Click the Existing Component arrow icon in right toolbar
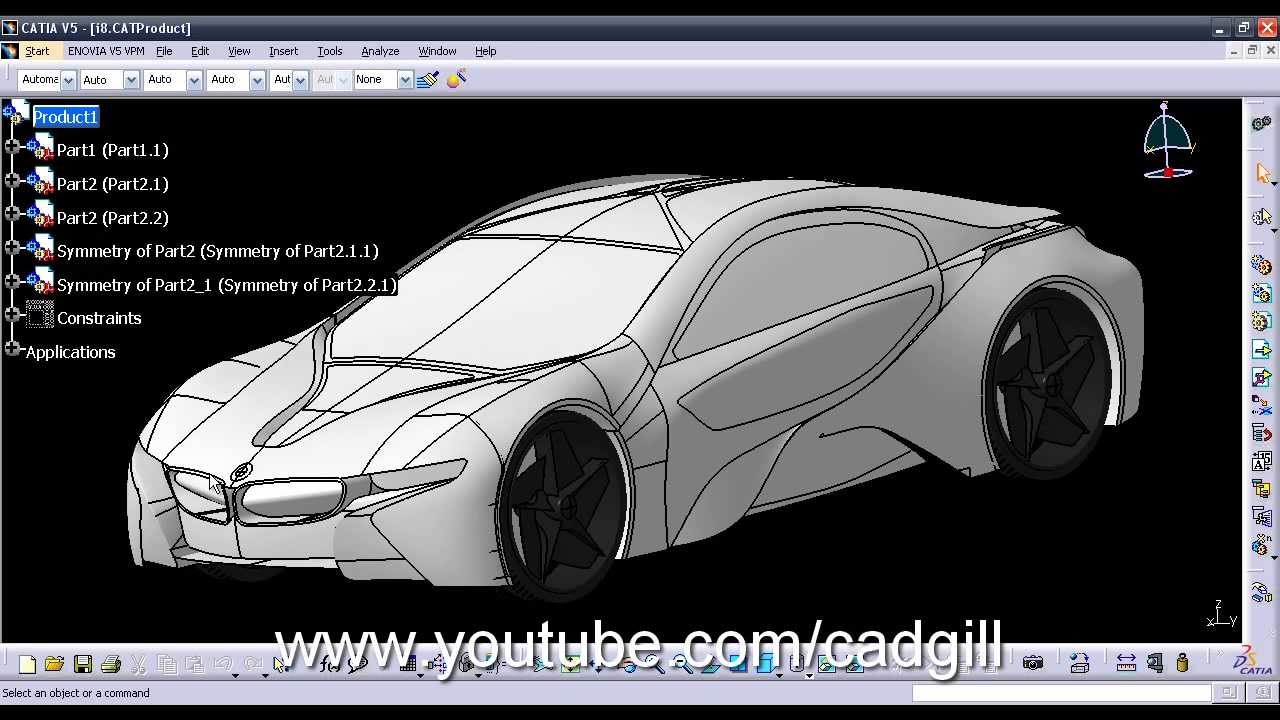Screen dimensions: 1280x720 (x=1261, y=349)
